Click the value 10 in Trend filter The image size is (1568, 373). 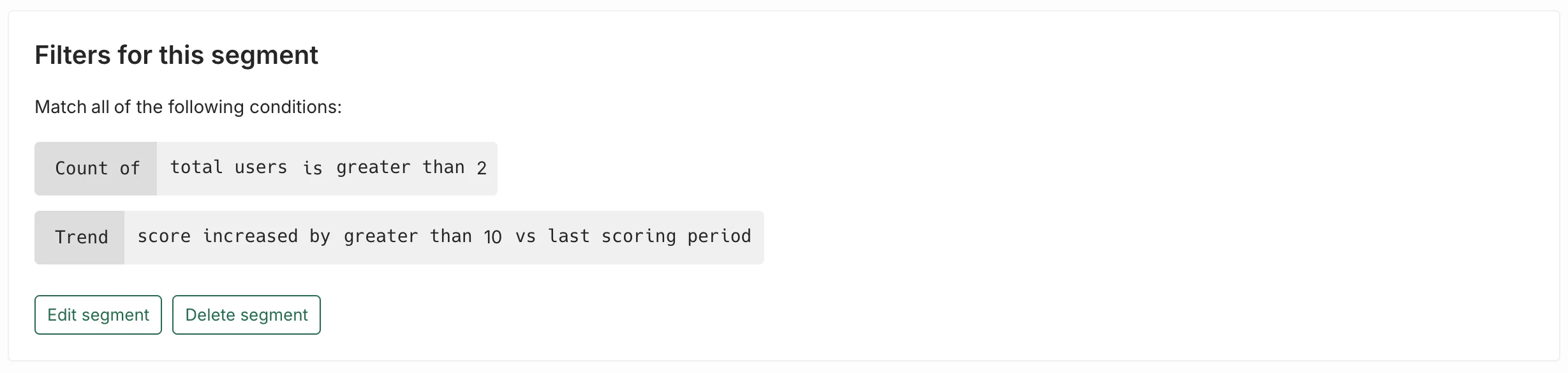(492, 237)
